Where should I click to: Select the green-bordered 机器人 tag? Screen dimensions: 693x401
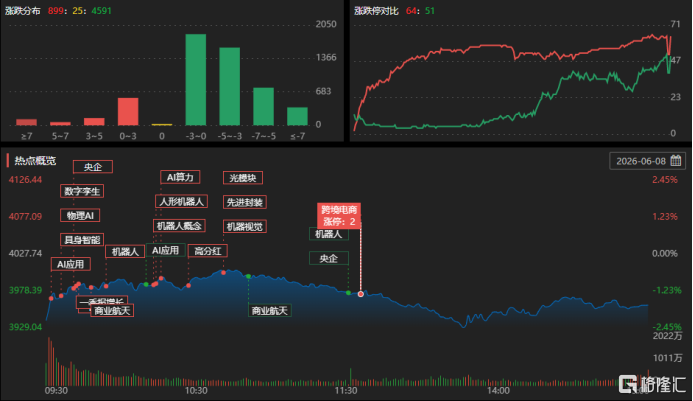click(x=329, y=234)
